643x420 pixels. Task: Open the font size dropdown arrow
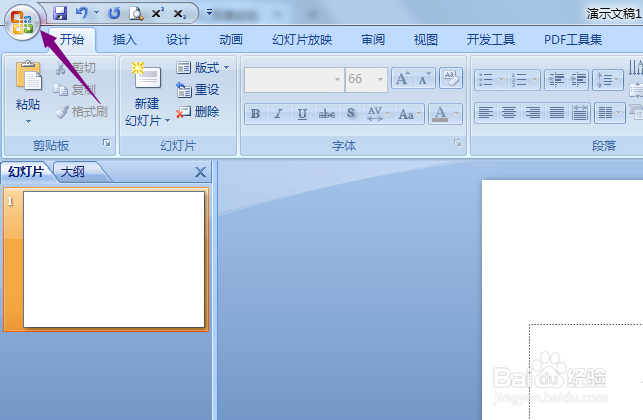coord(380,79)
